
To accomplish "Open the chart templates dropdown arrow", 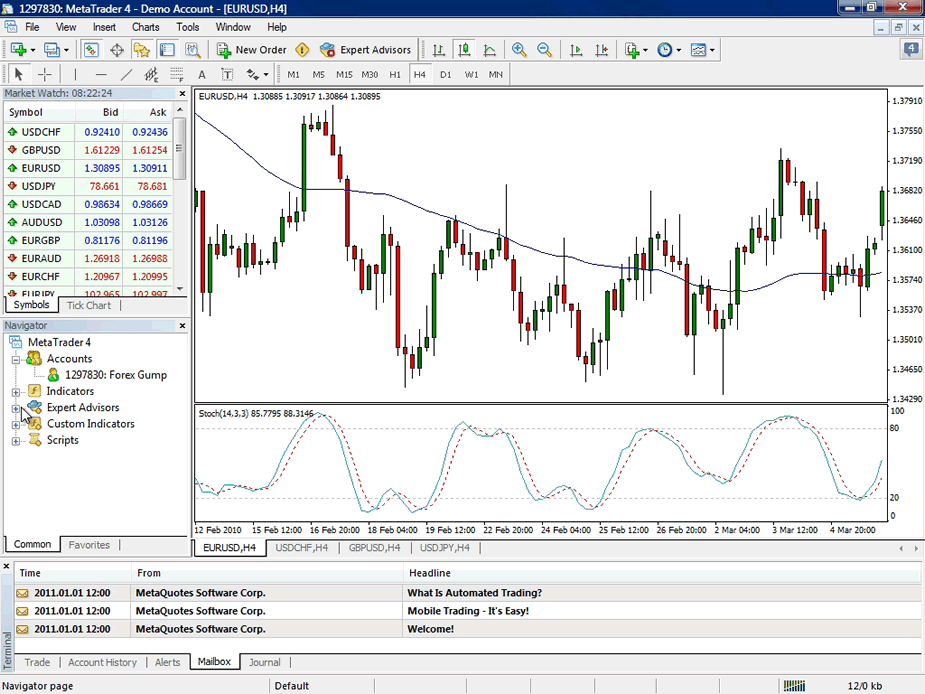I will (x=712, y=50).
